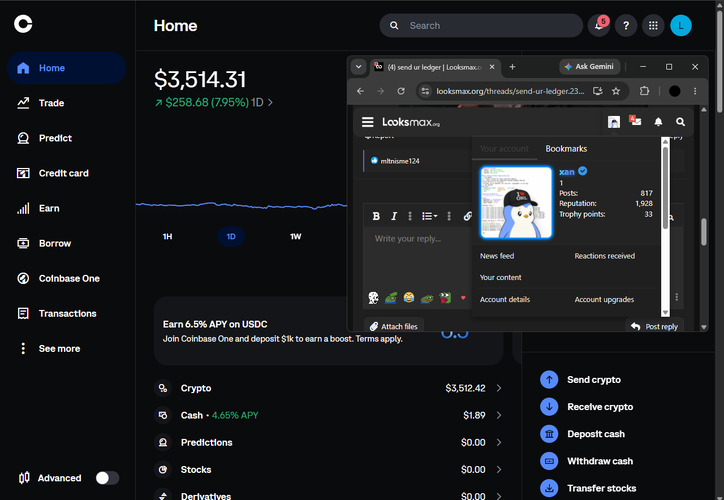Open the L profile avatar
The width and height of the screenshot is (724, 500).
pyautogui.click(x=681, y=25)
